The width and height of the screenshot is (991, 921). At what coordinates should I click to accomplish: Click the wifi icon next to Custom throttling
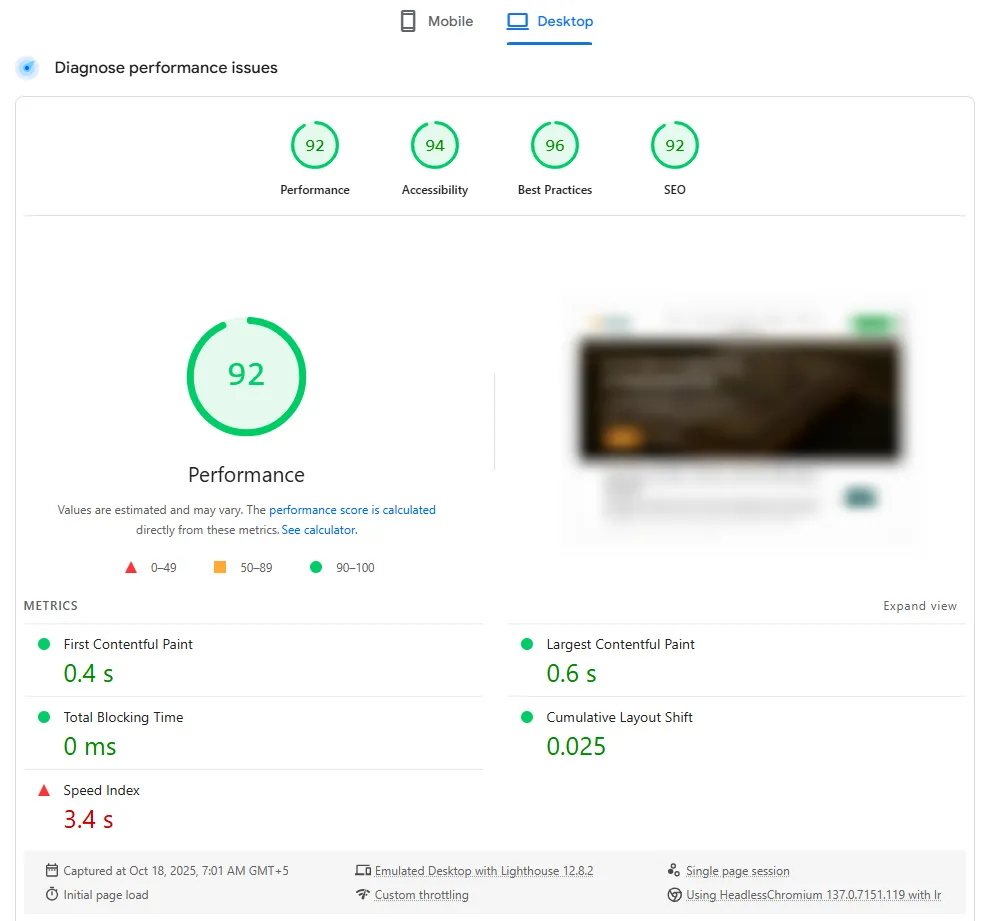tap(363, 895)
